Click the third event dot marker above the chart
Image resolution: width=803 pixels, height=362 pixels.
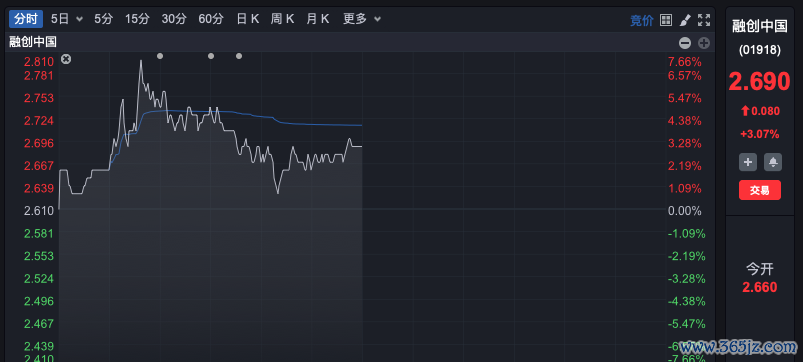click(239, 56)
